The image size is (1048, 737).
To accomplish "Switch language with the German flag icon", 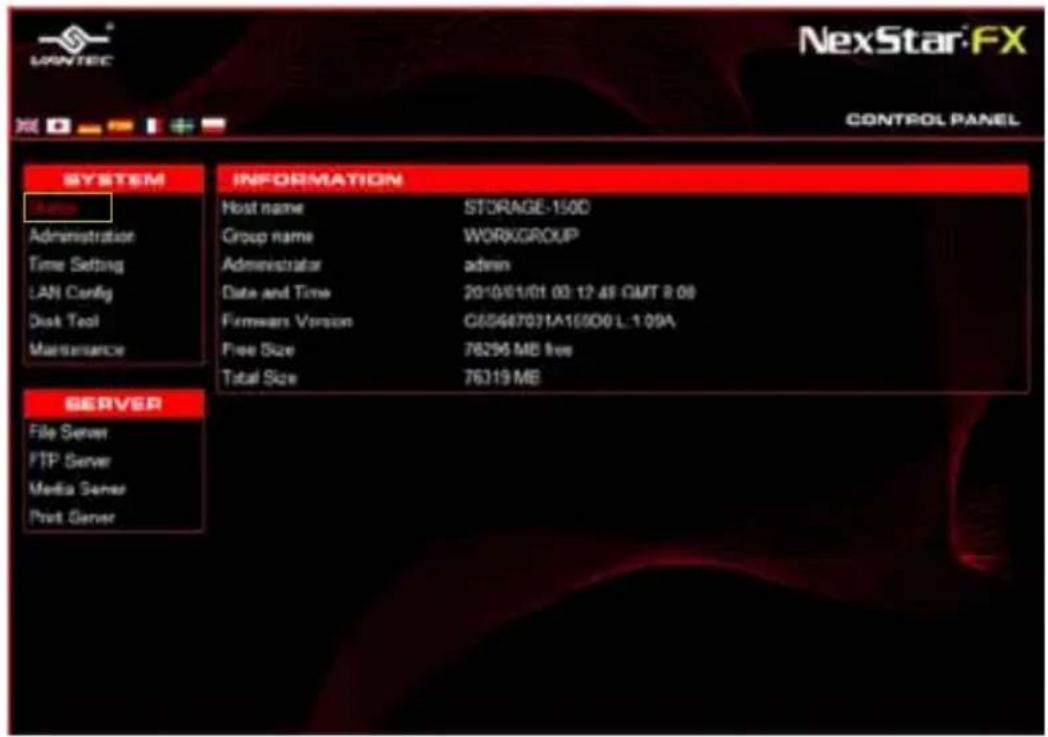I will tap(90, 127).
